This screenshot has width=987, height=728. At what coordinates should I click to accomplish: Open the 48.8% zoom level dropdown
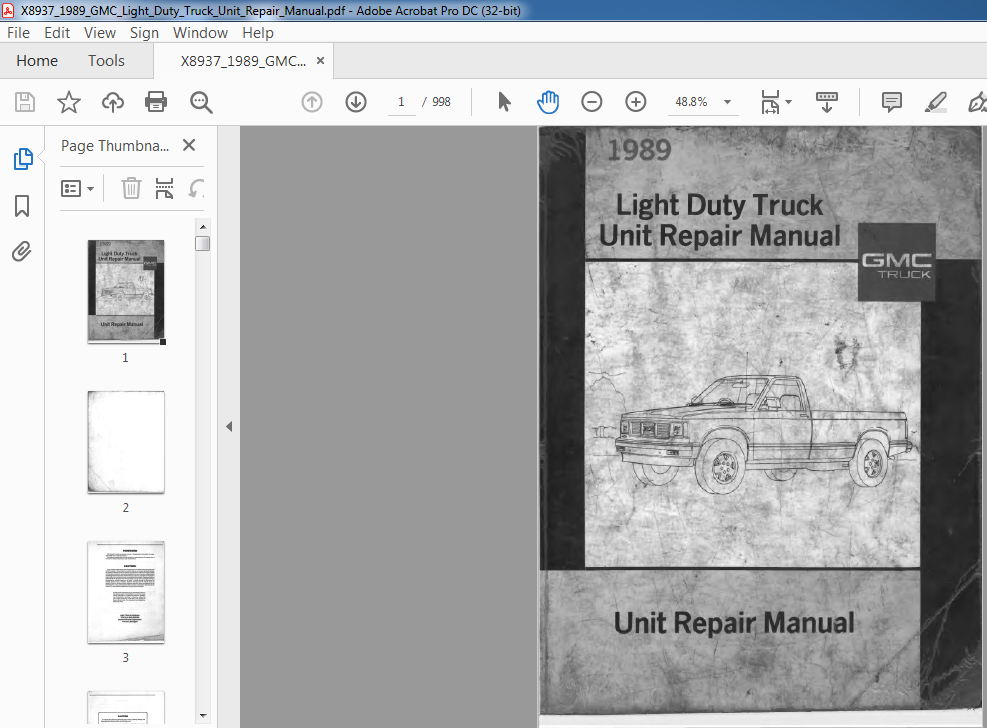click(x=727, y=102)
